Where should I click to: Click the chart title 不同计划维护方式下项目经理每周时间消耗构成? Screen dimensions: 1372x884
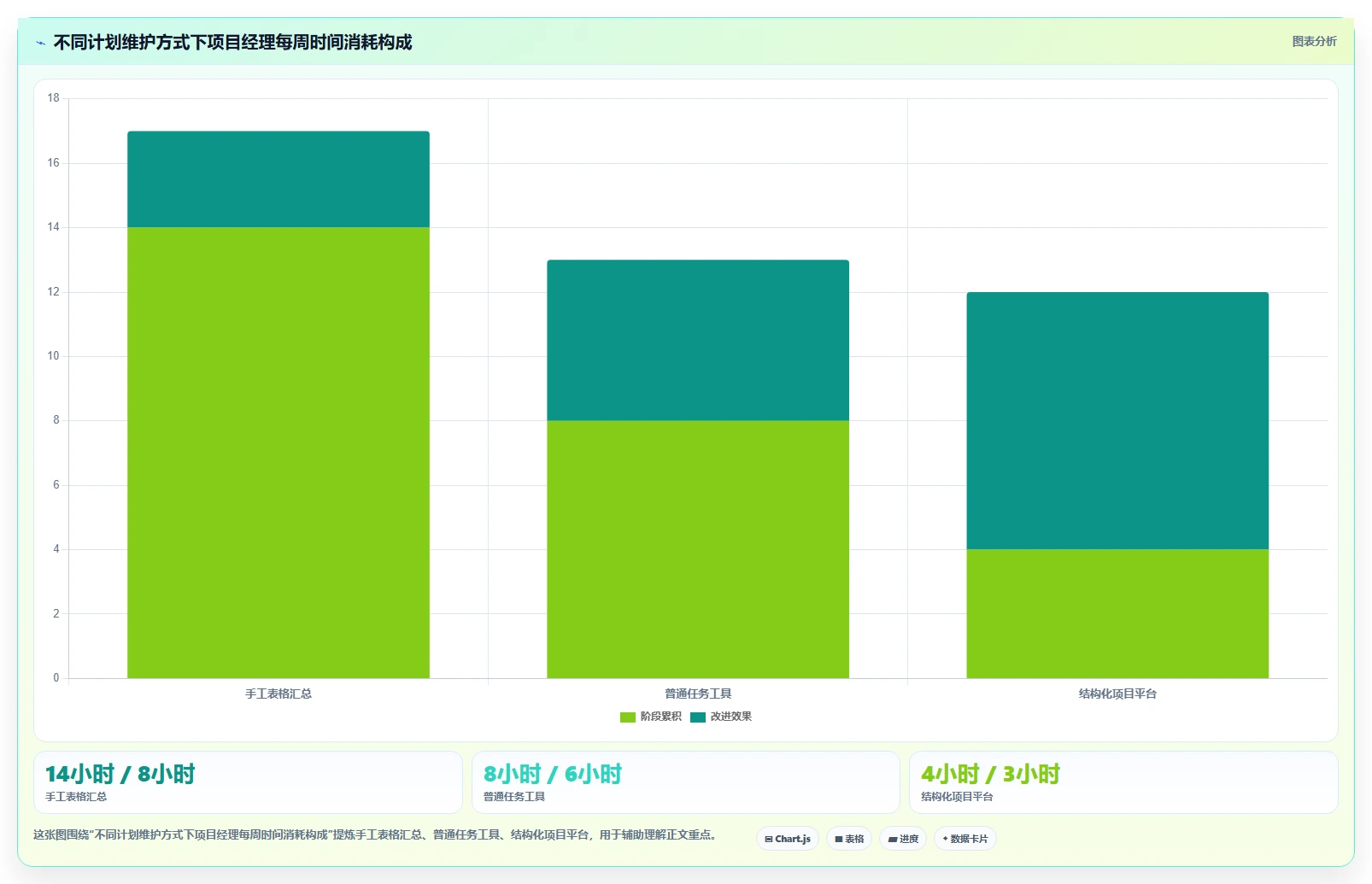tap(232, 42)
